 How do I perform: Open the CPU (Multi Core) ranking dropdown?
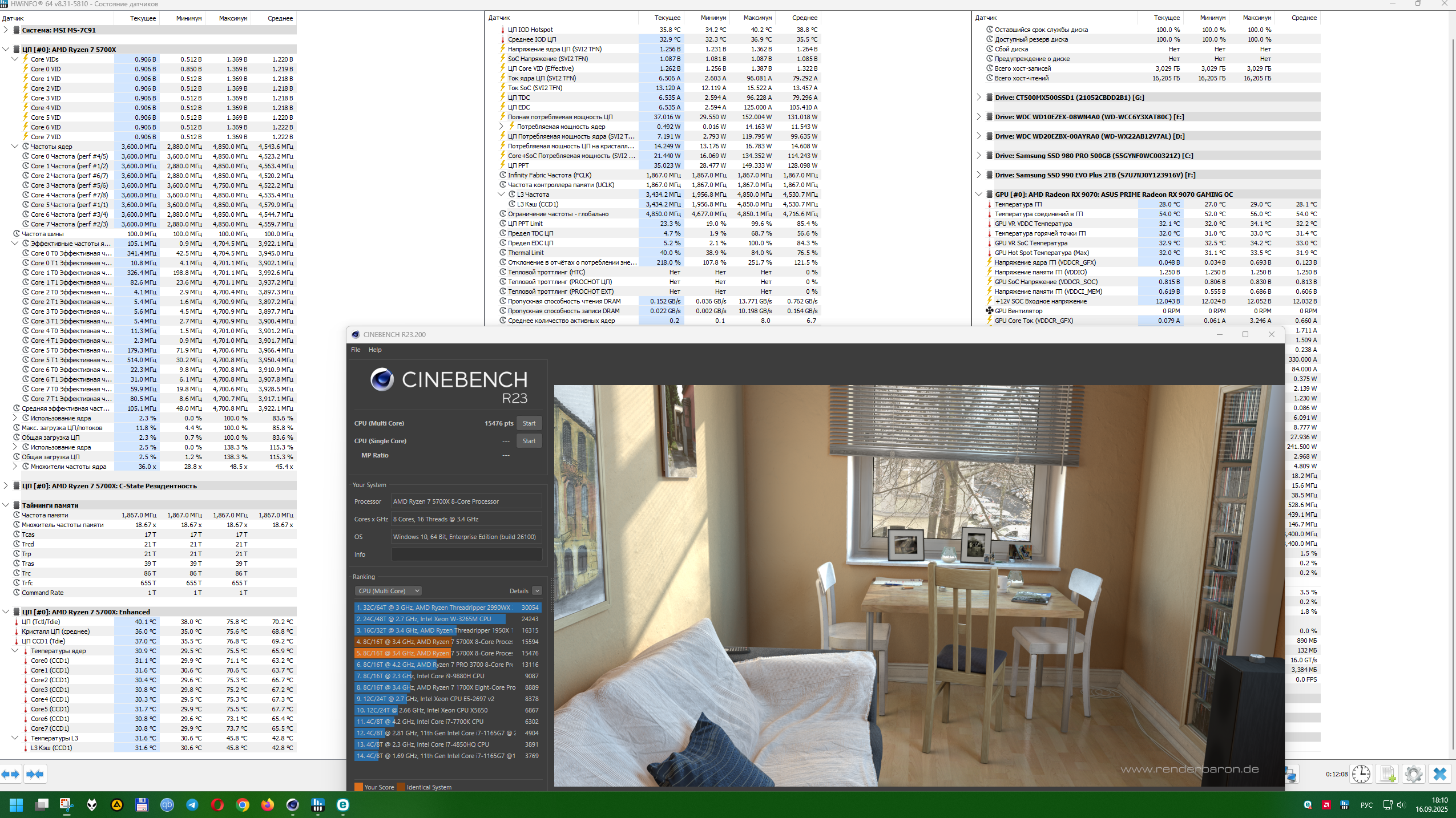click(x=388, y=591)
